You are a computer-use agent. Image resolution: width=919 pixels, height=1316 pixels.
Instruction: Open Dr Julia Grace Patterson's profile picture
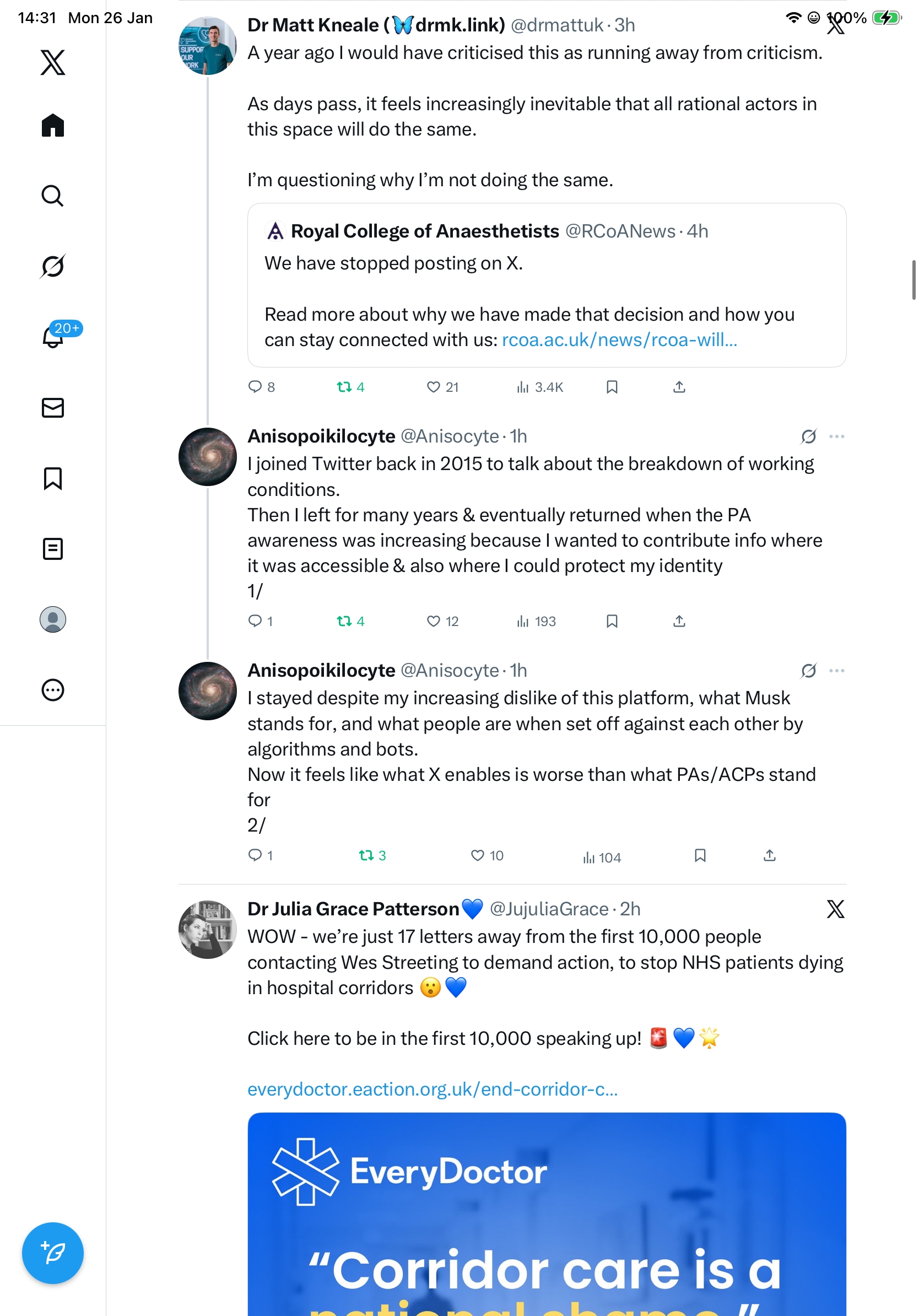tap(207, 930)
